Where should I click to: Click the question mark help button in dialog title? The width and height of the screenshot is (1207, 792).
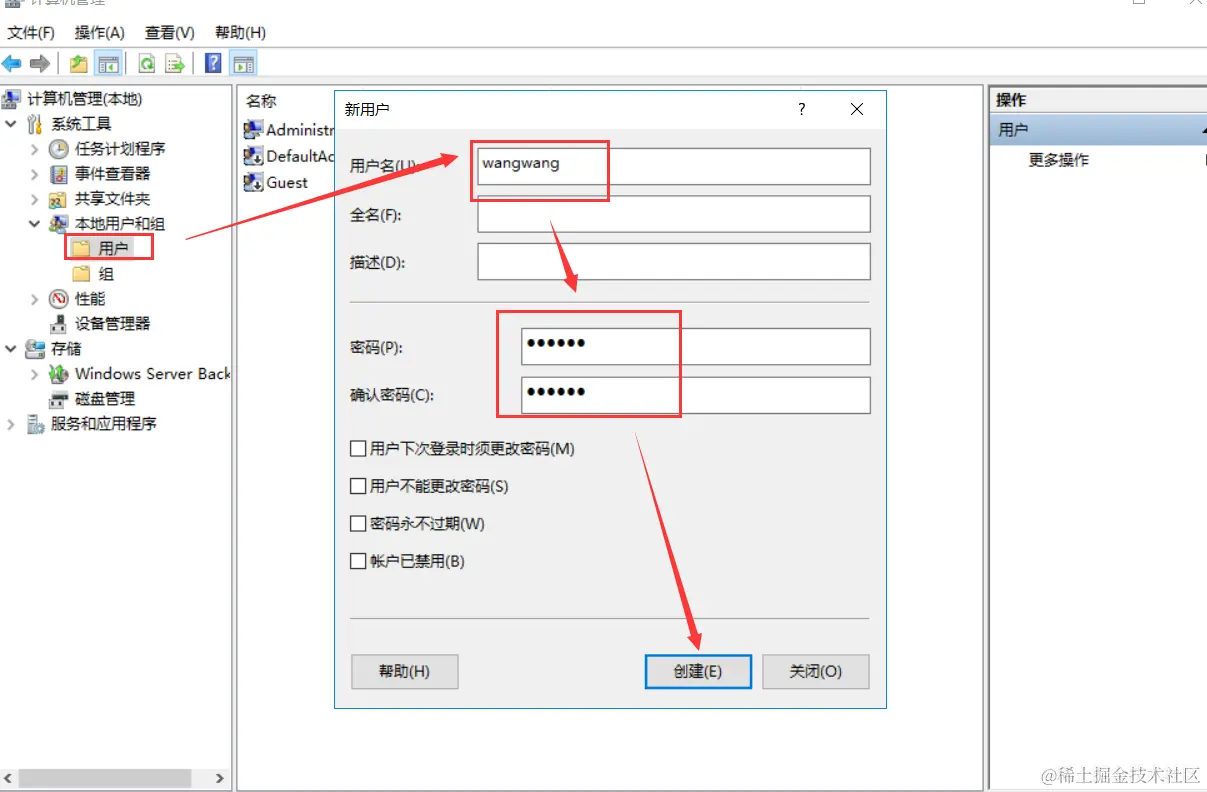[x=801, y=109]
